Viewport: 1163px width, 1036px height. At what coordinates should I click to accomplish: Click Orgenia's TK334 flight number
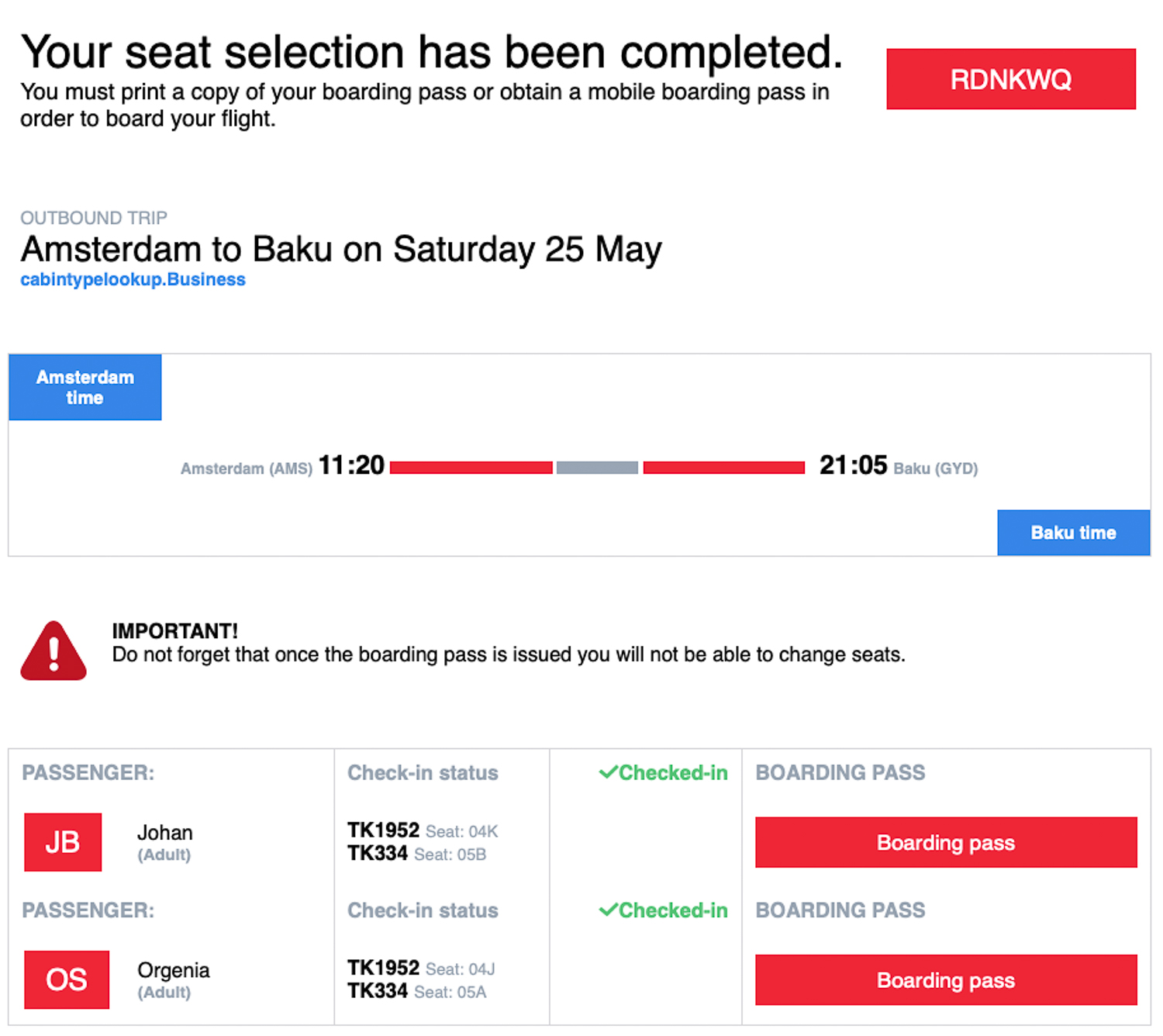point(378,991)
